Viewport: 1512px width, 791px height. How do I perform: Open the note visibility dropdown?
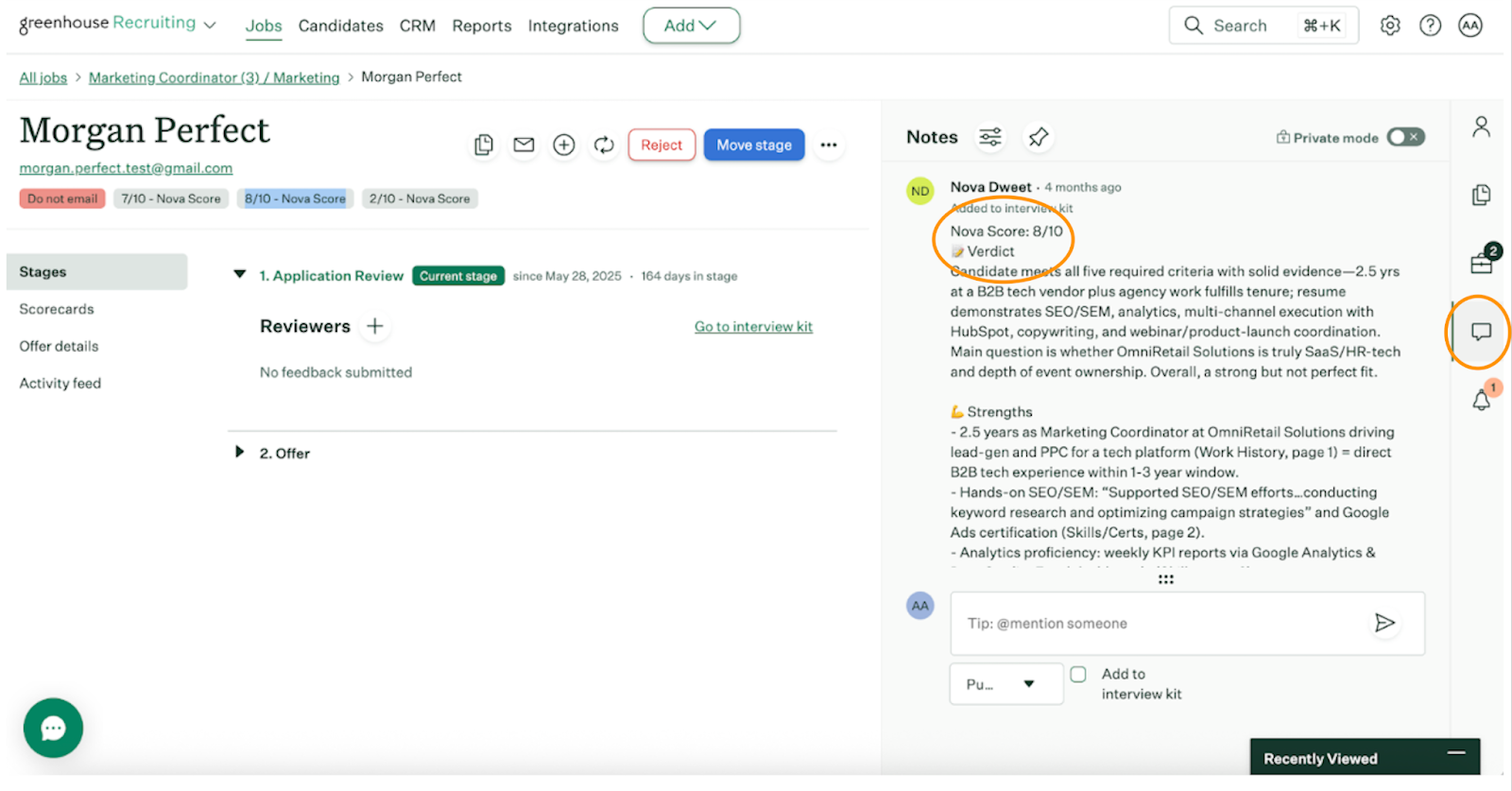coord(1005,684)
